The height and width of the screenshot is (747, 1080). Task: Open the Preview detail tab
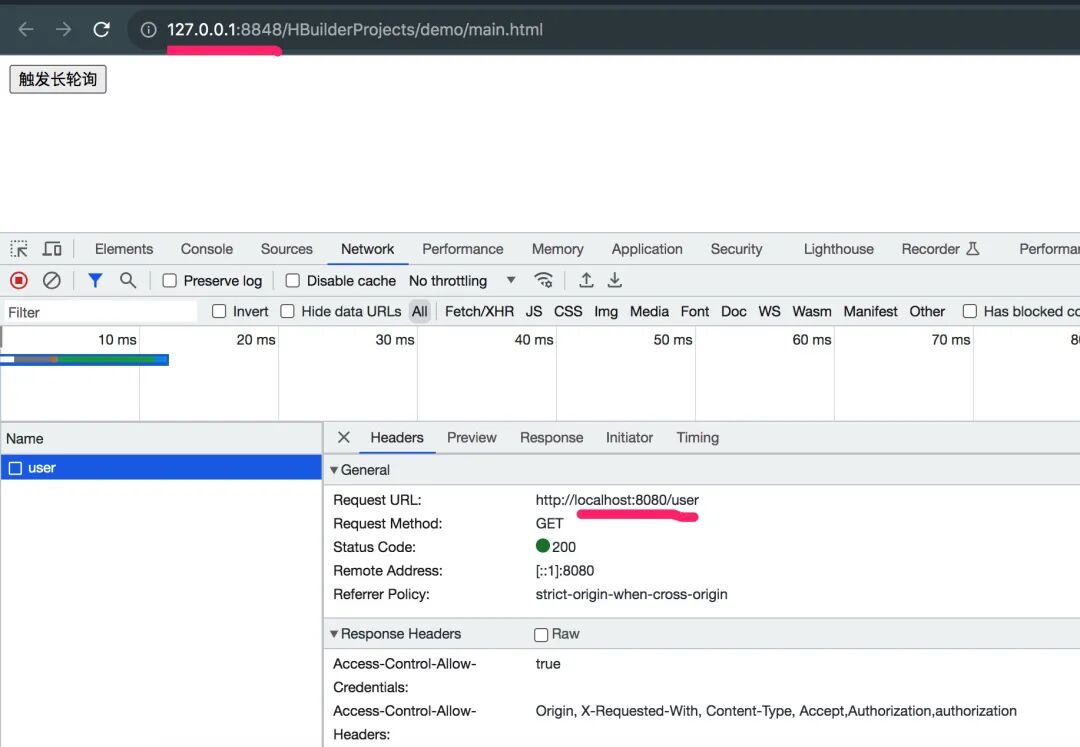(472, 437)
